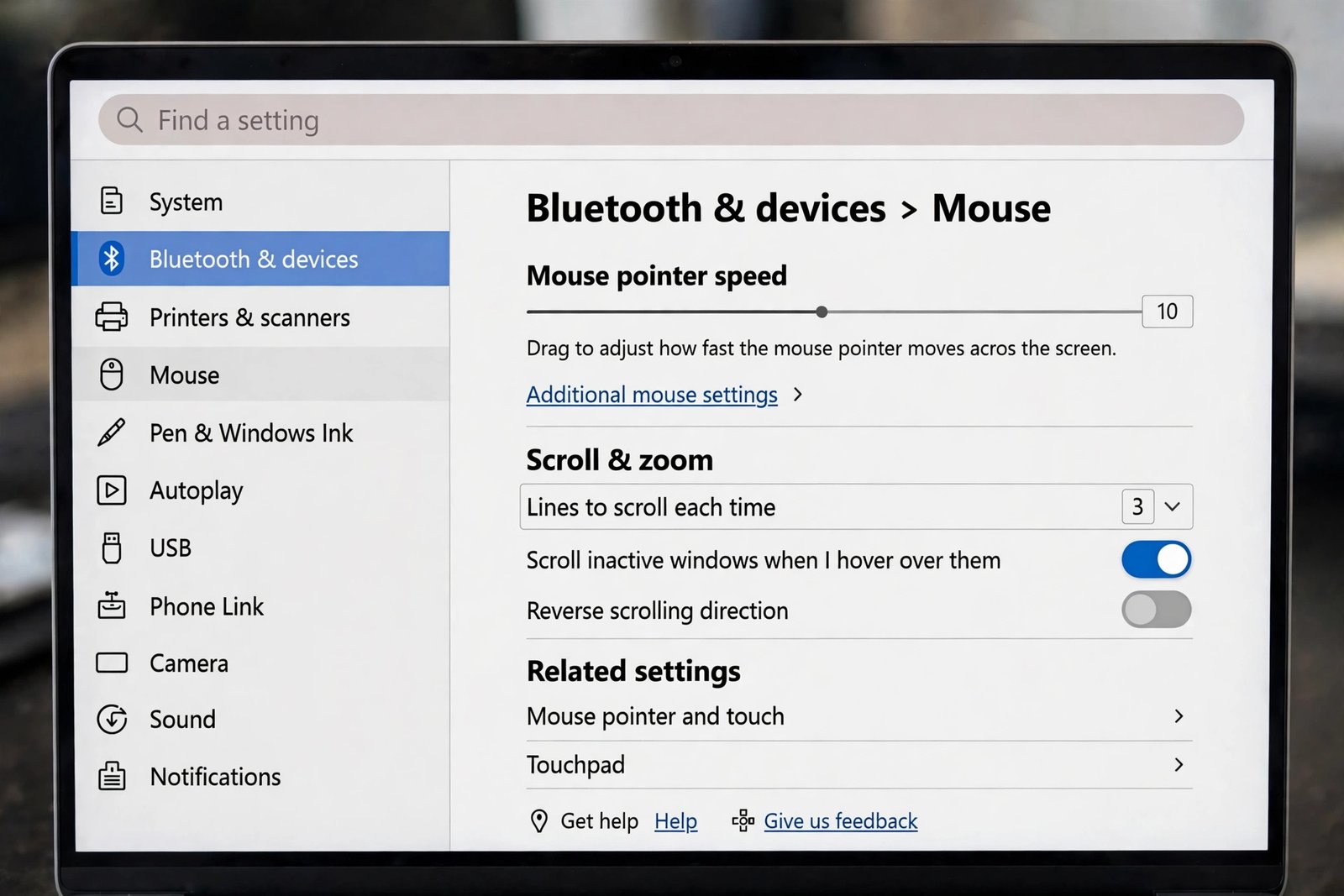Click the Notifications icon in the sidebar
This screenshot has height=896, width=1344.
112,776
